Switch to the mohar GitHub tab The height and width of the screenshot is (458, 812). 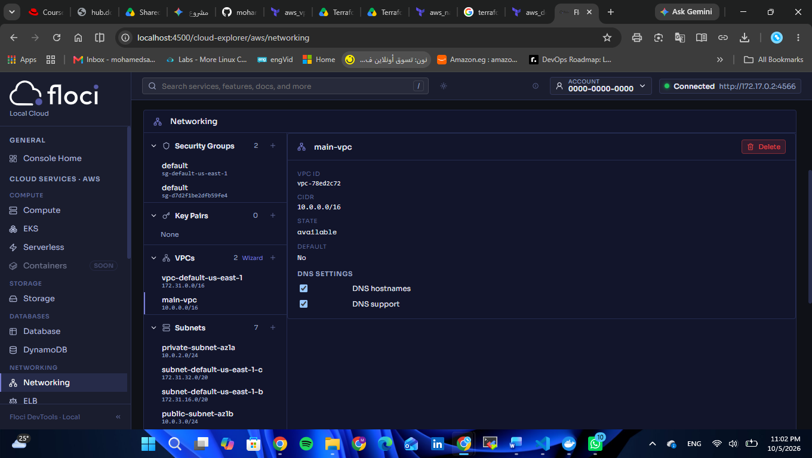[x=240, y=12]
